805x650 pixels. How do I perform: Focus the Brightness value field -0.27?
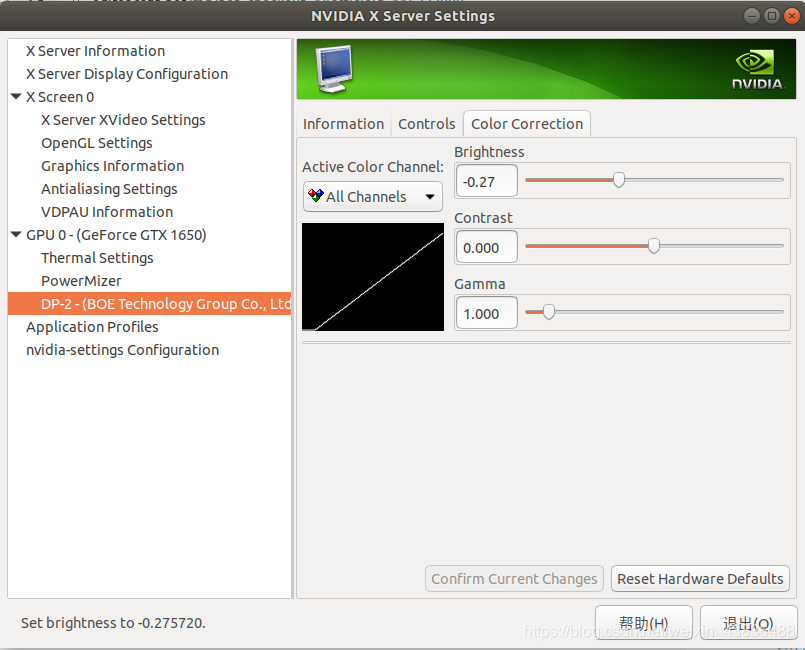tap(486, 181)
